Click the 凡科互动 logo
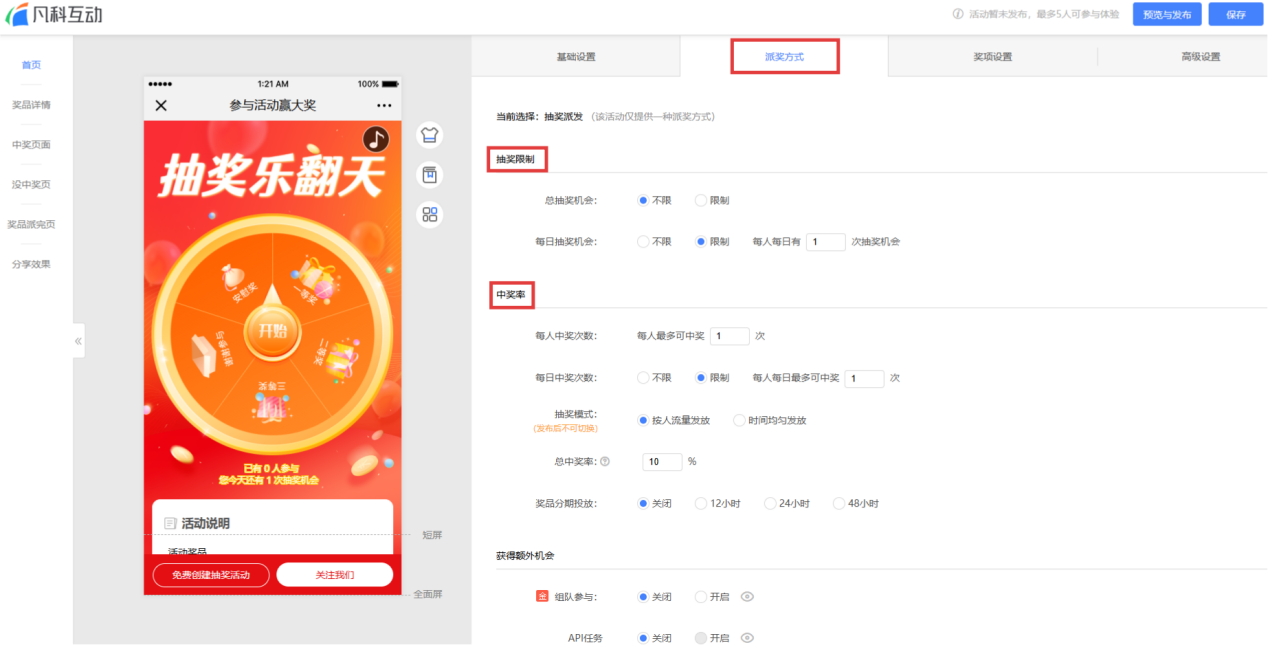 point(54,15)
